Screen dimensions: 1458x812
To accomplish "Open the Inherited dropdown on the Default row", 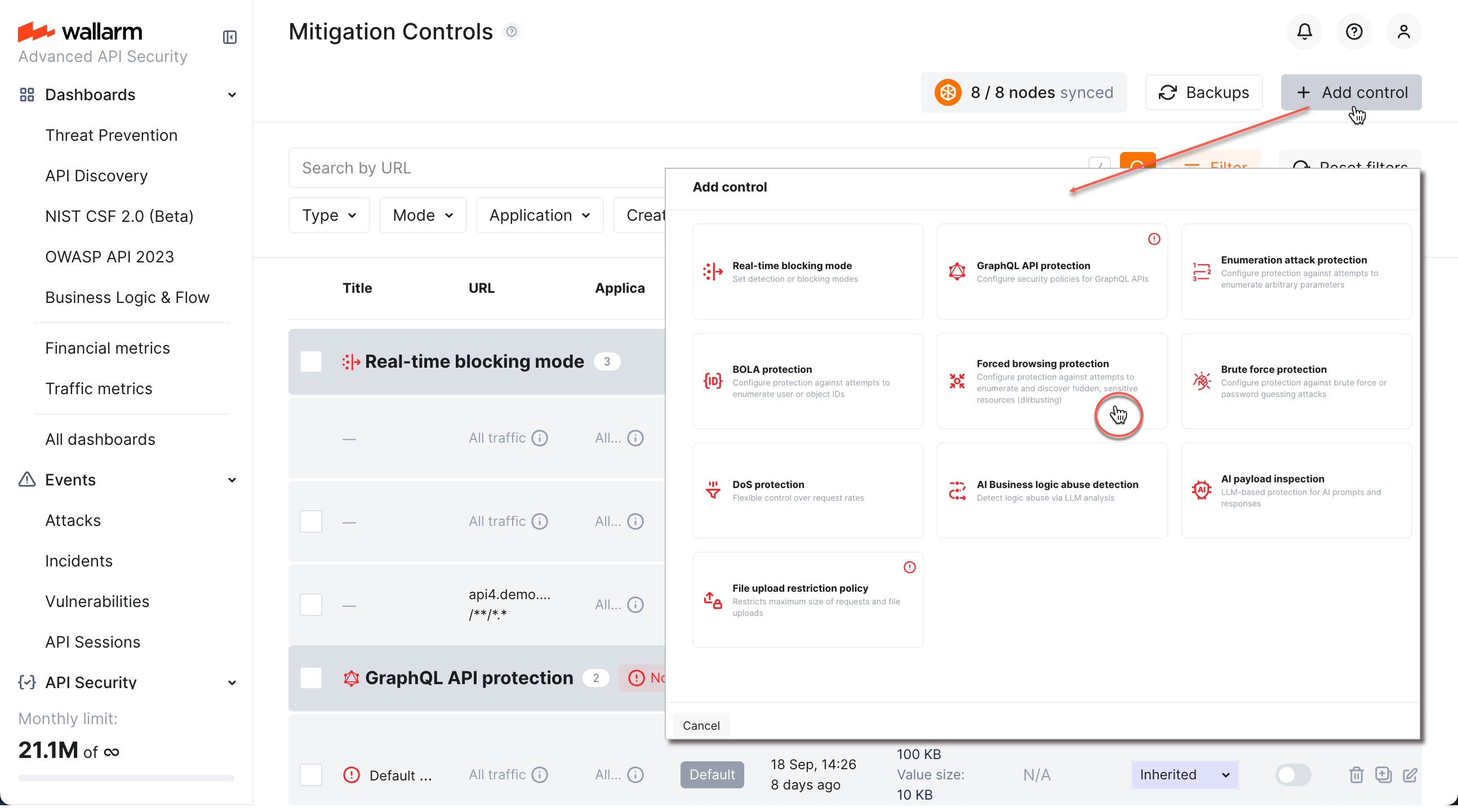I will point(1184,775).
